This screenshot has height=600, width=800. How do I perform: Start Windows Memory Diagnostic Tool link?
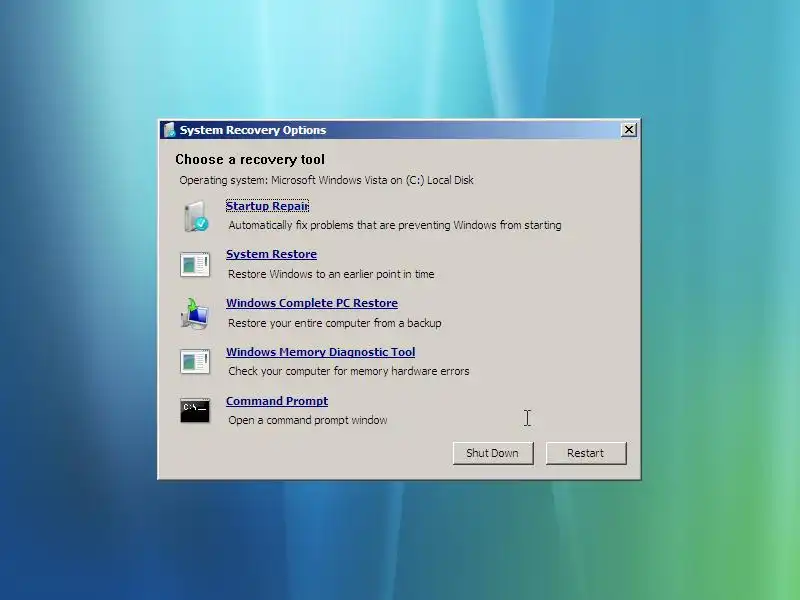point(320,352)
